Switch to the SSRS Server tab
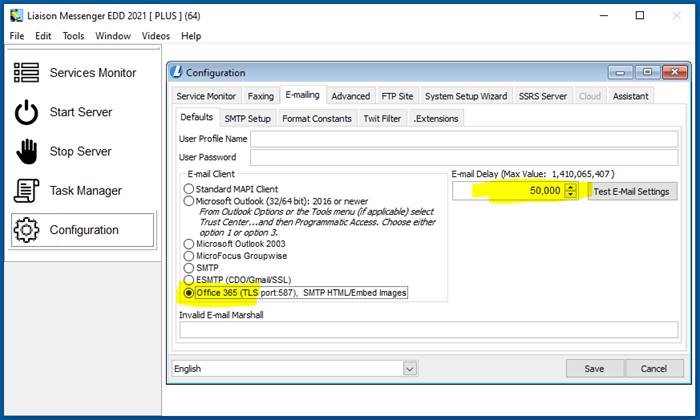Screen dimensions: 700x420 pos(543,96)
